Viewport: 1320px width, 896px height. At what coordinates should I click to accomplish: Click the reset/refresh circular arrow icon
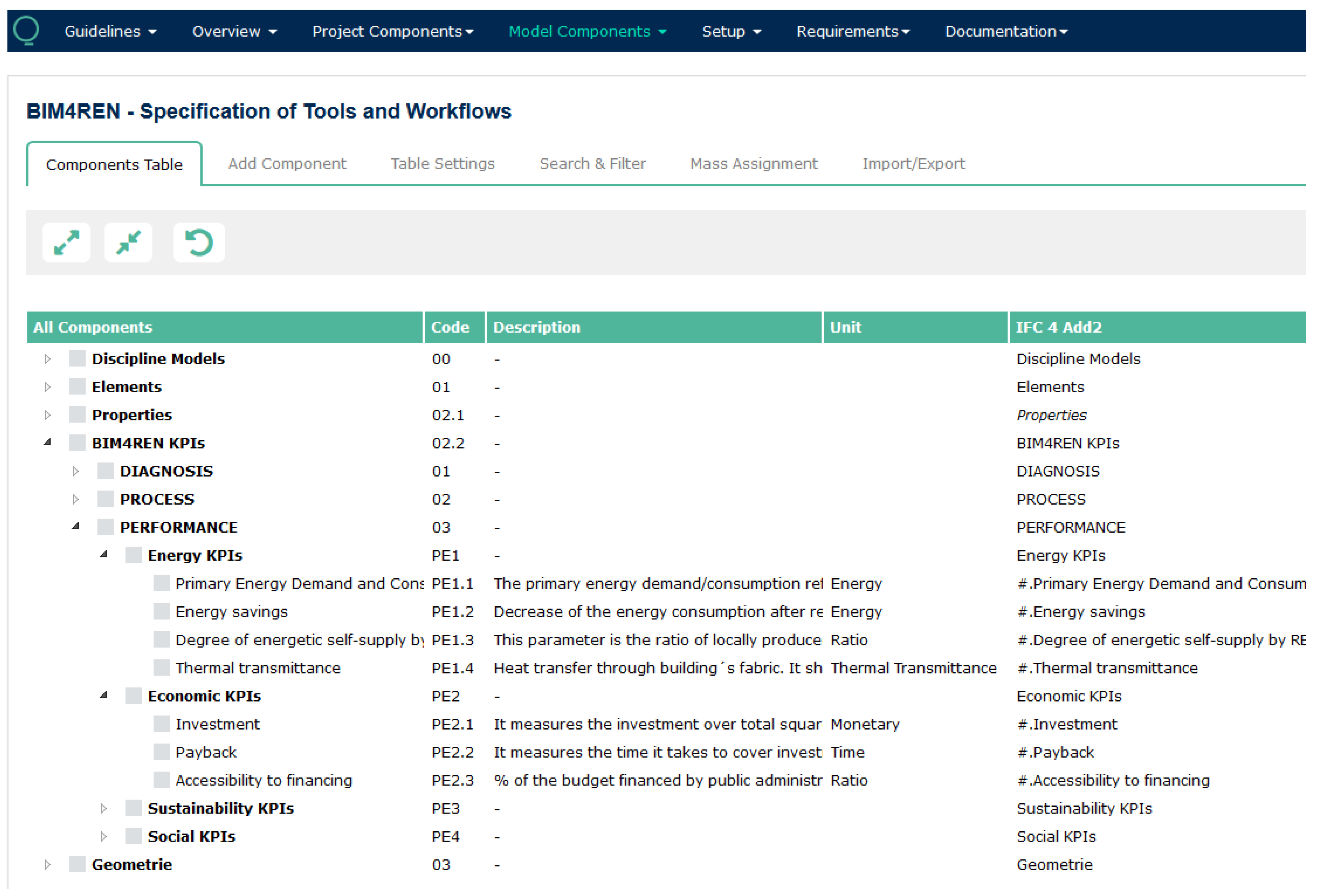pos(199,243)
